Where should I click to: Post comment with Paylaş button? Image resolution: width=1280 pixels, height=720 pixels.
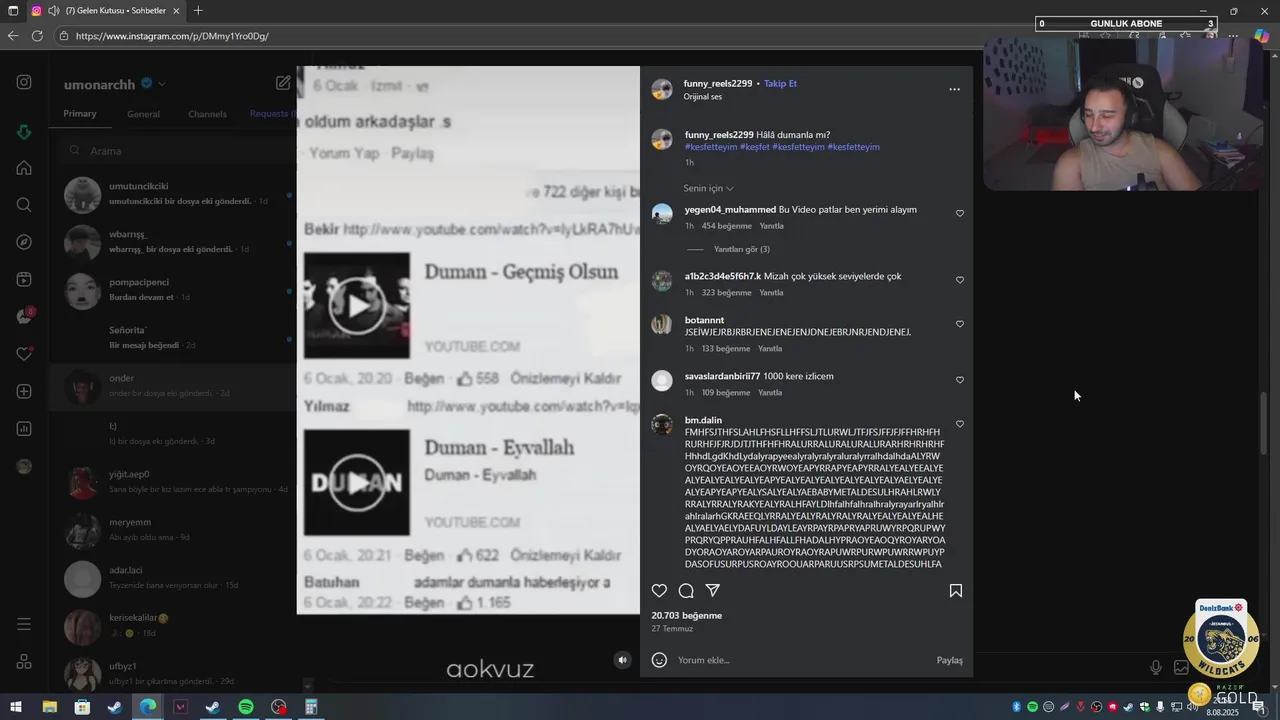[x=949, y=660]
